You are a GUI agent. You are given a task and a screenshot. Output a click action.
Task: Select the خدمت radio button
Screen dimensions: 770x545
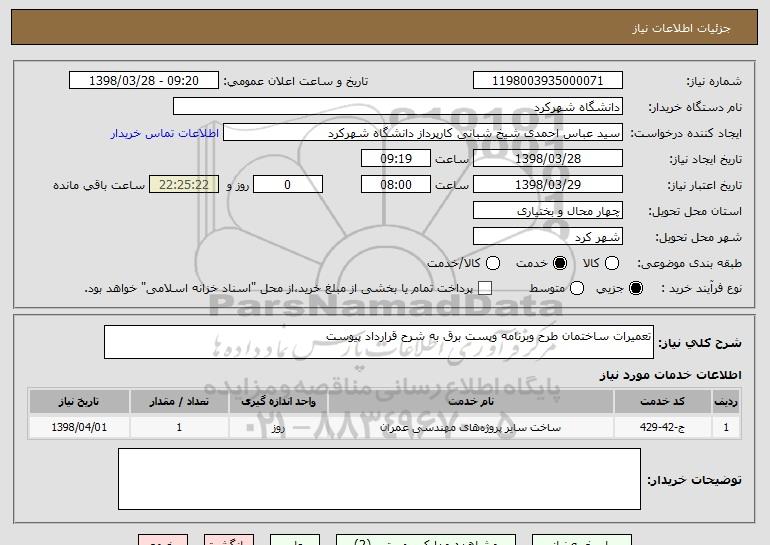[560, 263]
